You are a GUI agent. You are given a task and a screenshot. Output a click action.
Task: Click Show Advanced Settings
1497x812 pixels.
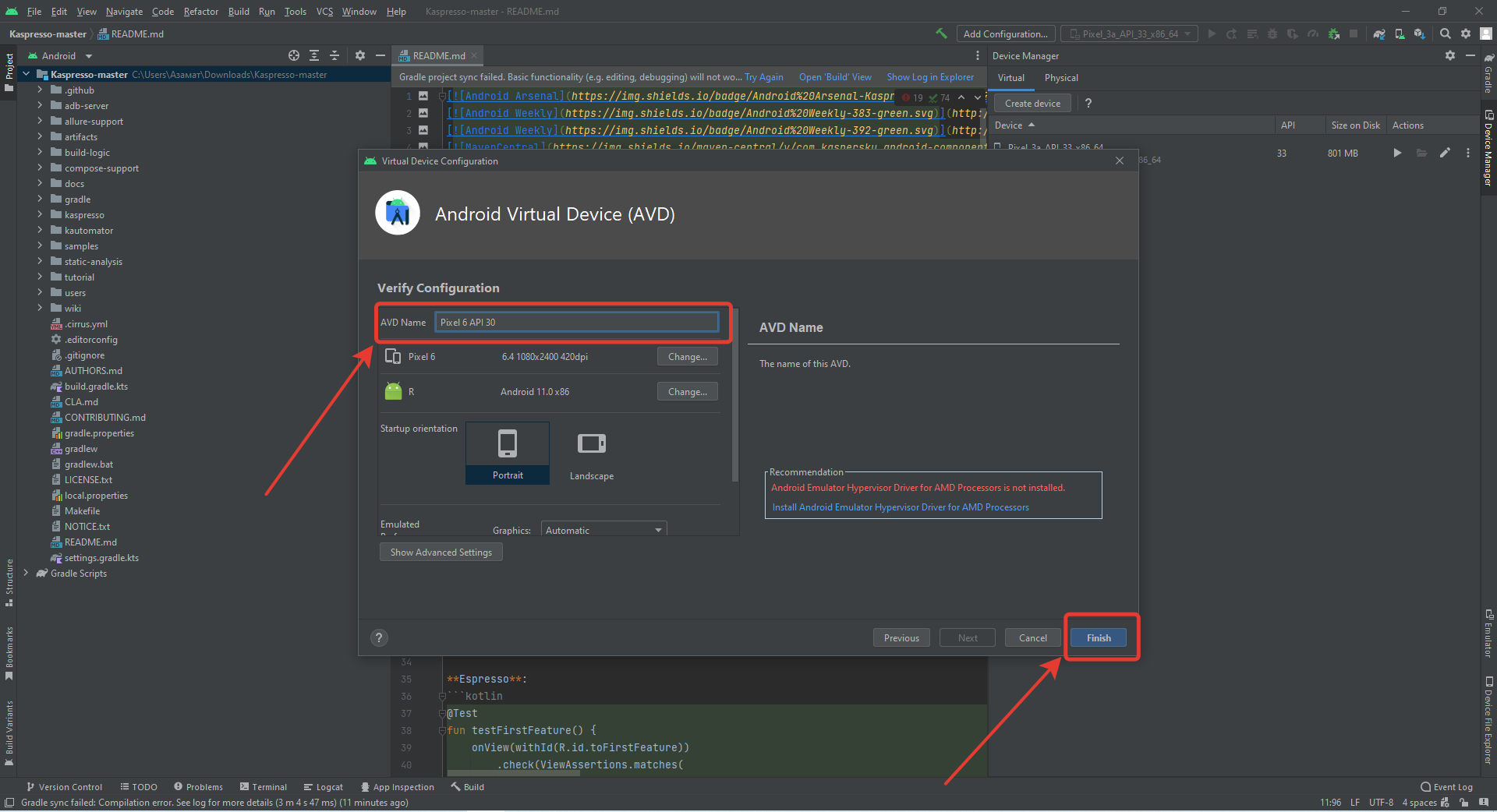[441, 552]
